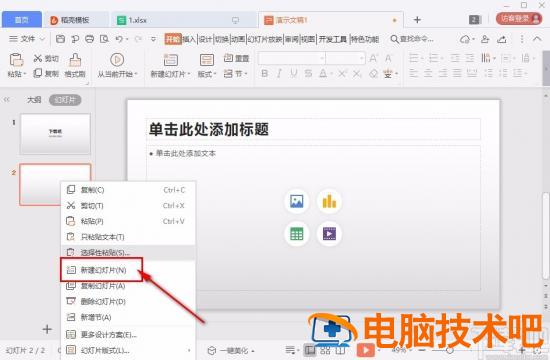This screenshot has width=550, height=360.
Task: Insert a chart via the placeholder bar-chart icon
Action: (329, 201)
